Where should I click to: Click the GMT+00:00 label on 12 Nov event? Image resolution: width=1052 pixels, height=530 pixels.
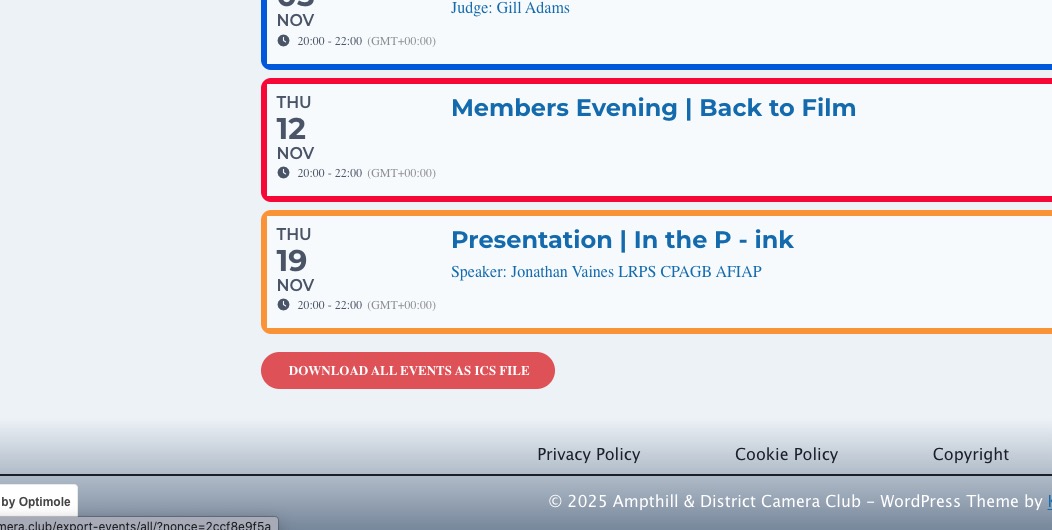pyautogui.click(x=401, y=173)
